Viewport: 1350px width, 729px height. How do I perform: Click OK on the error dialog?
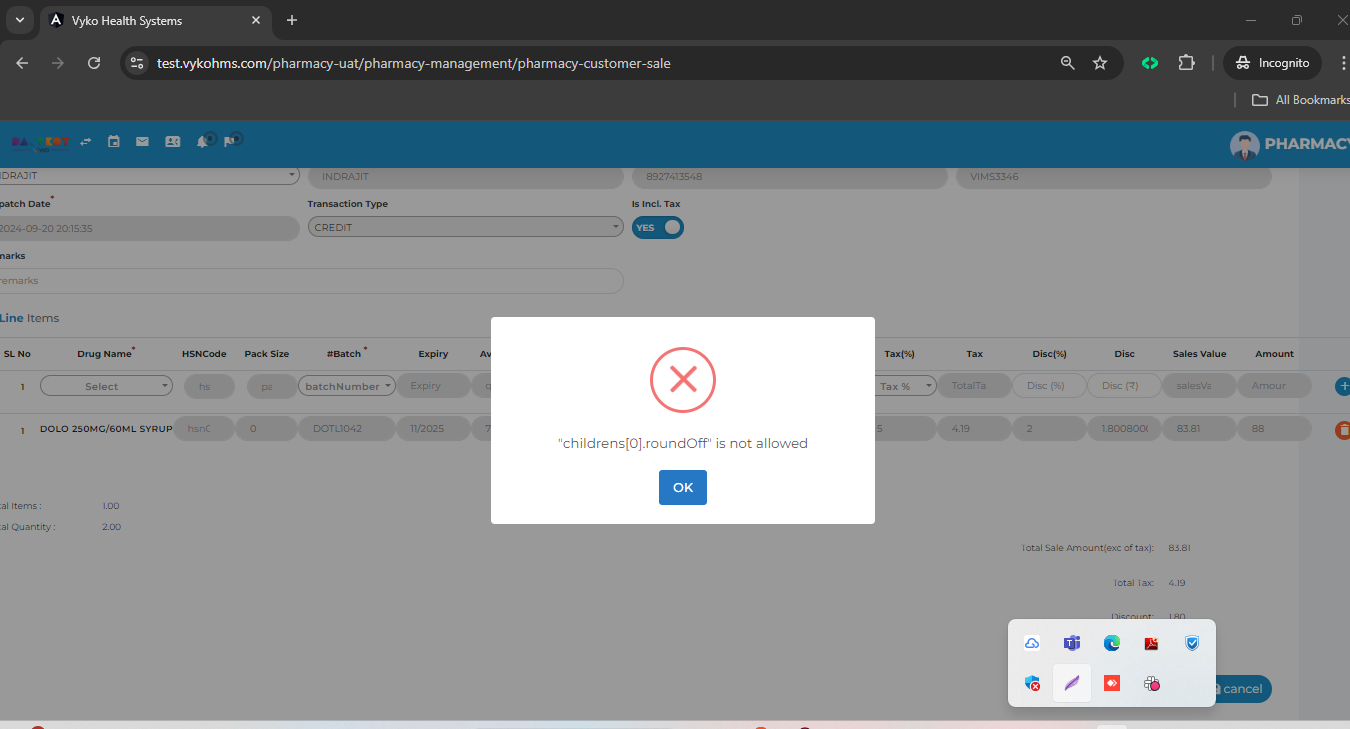[682, 487]
